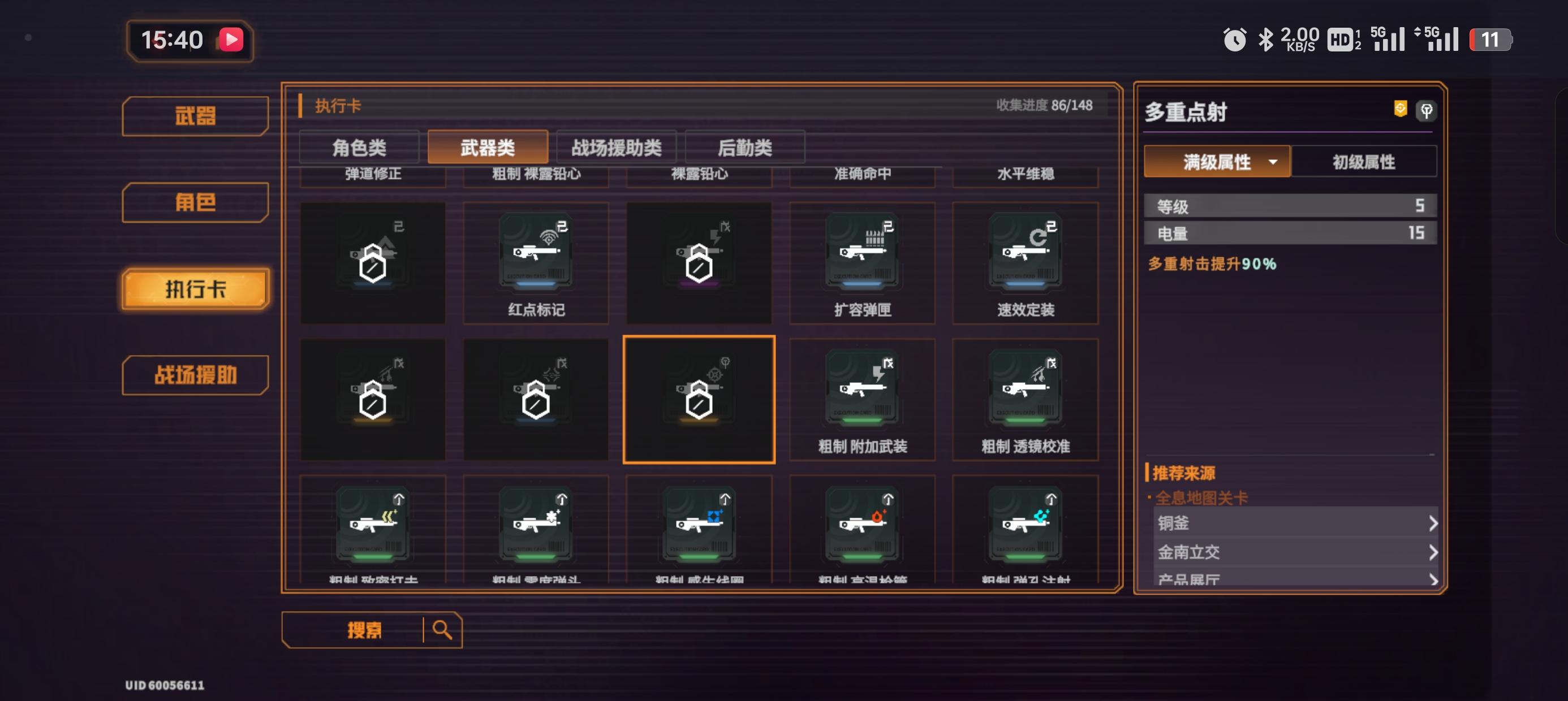This screenshot has width=1568, height=701.
Task: Select the 粗制 附加武装 card icon
Action: [x=863, y=388]
